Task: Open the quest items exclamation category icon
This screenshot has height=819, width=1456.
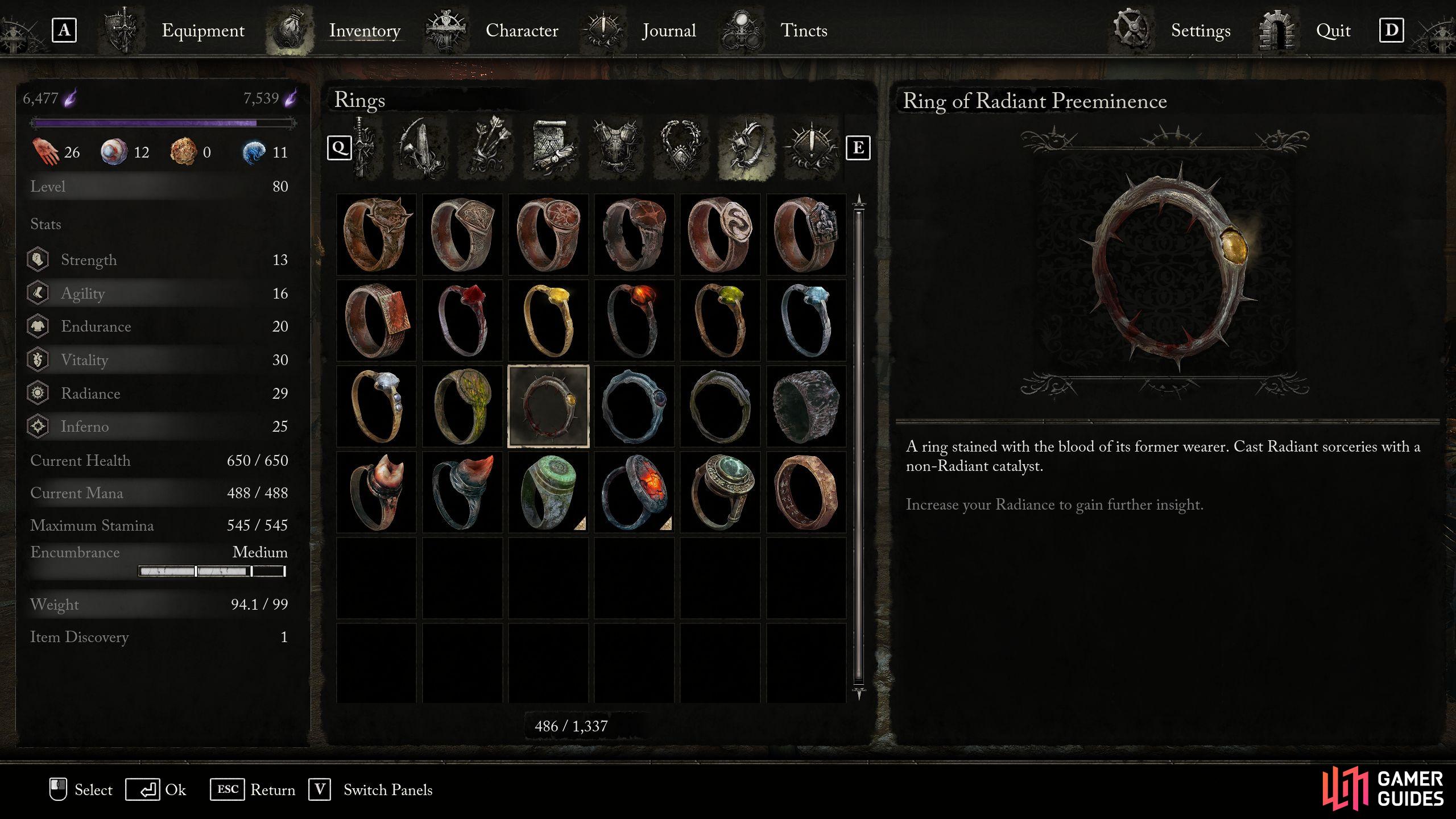Action: pos(810,147)
